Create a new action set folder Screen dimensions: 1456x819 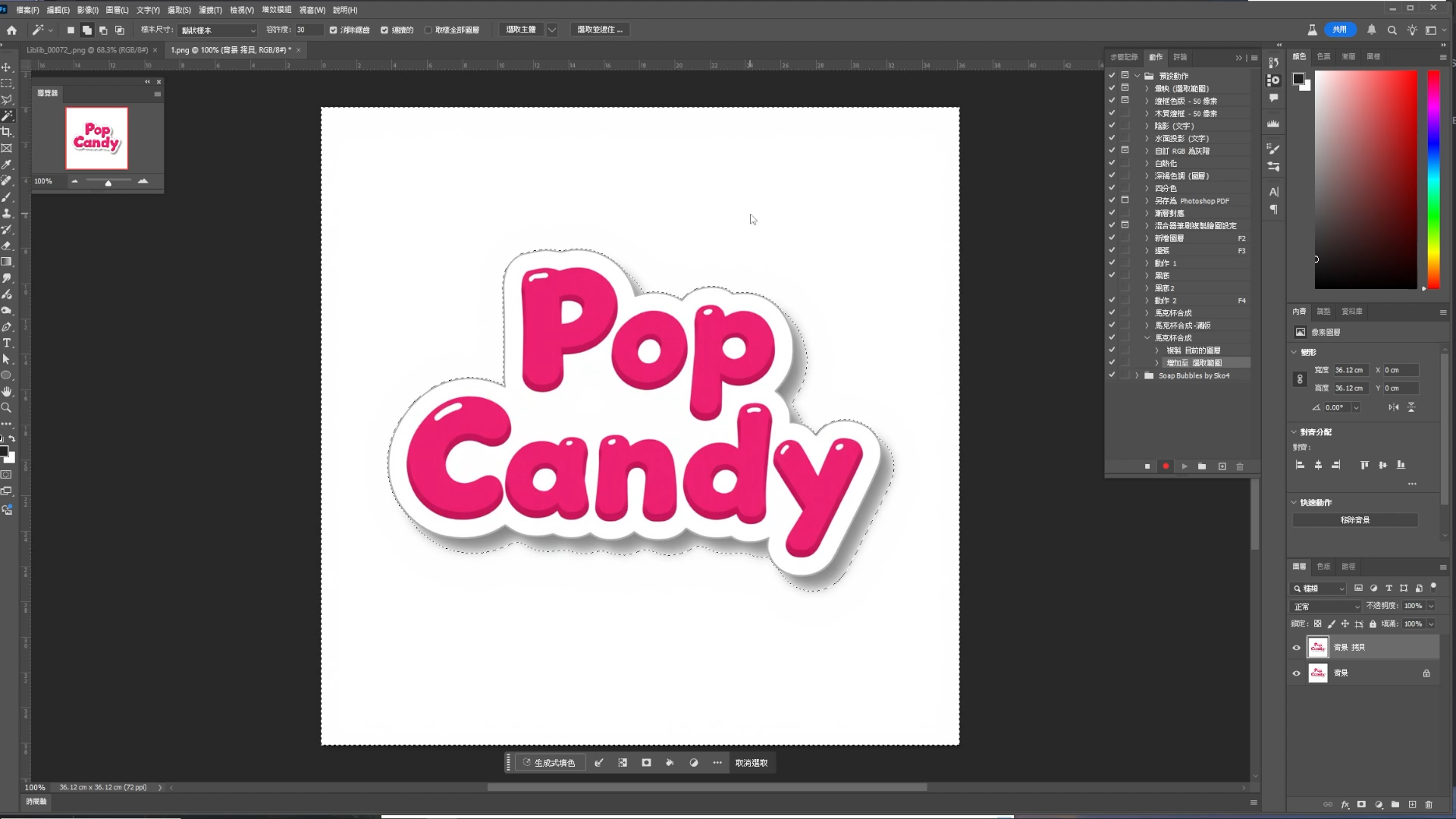tap(1202, 466)
